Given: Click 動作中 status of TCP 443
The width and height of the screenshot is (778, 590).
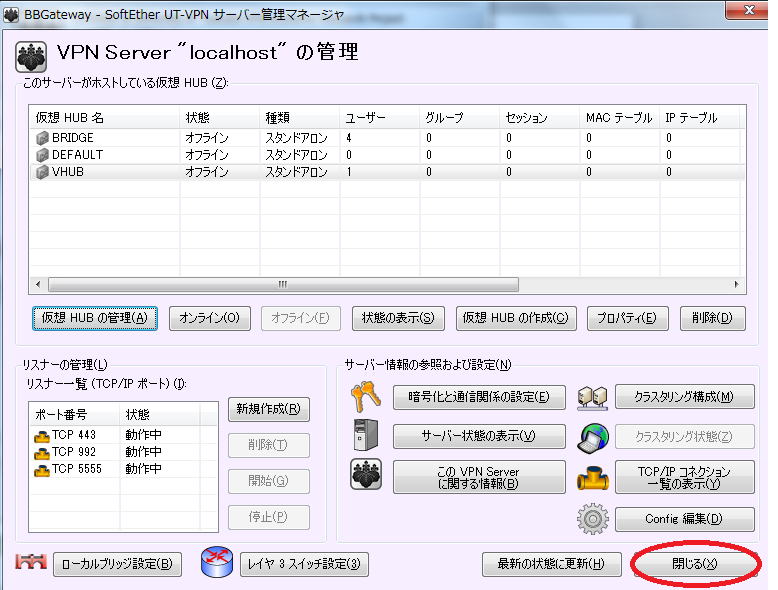Looking at the screenshot, I should point(143,435).
